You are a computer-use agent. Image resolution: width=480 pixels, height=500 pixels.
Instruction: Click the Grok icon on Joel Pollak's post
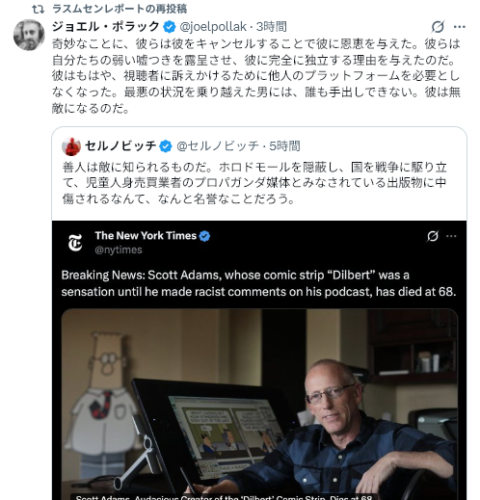(x=438, y=27)
